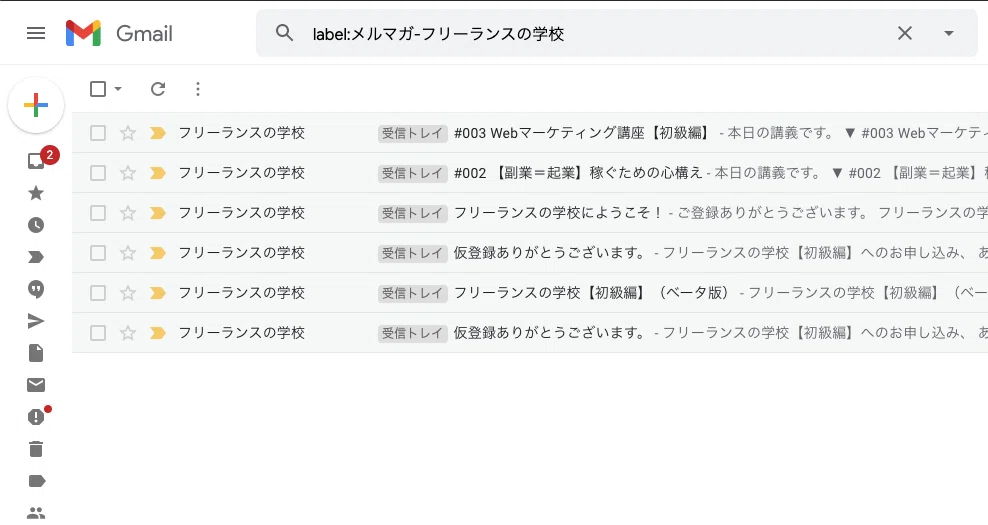The width and height of the screenshot is (988, 525).
Task: Toggle importance marker on #003 email
Action: tap(158, 133)
